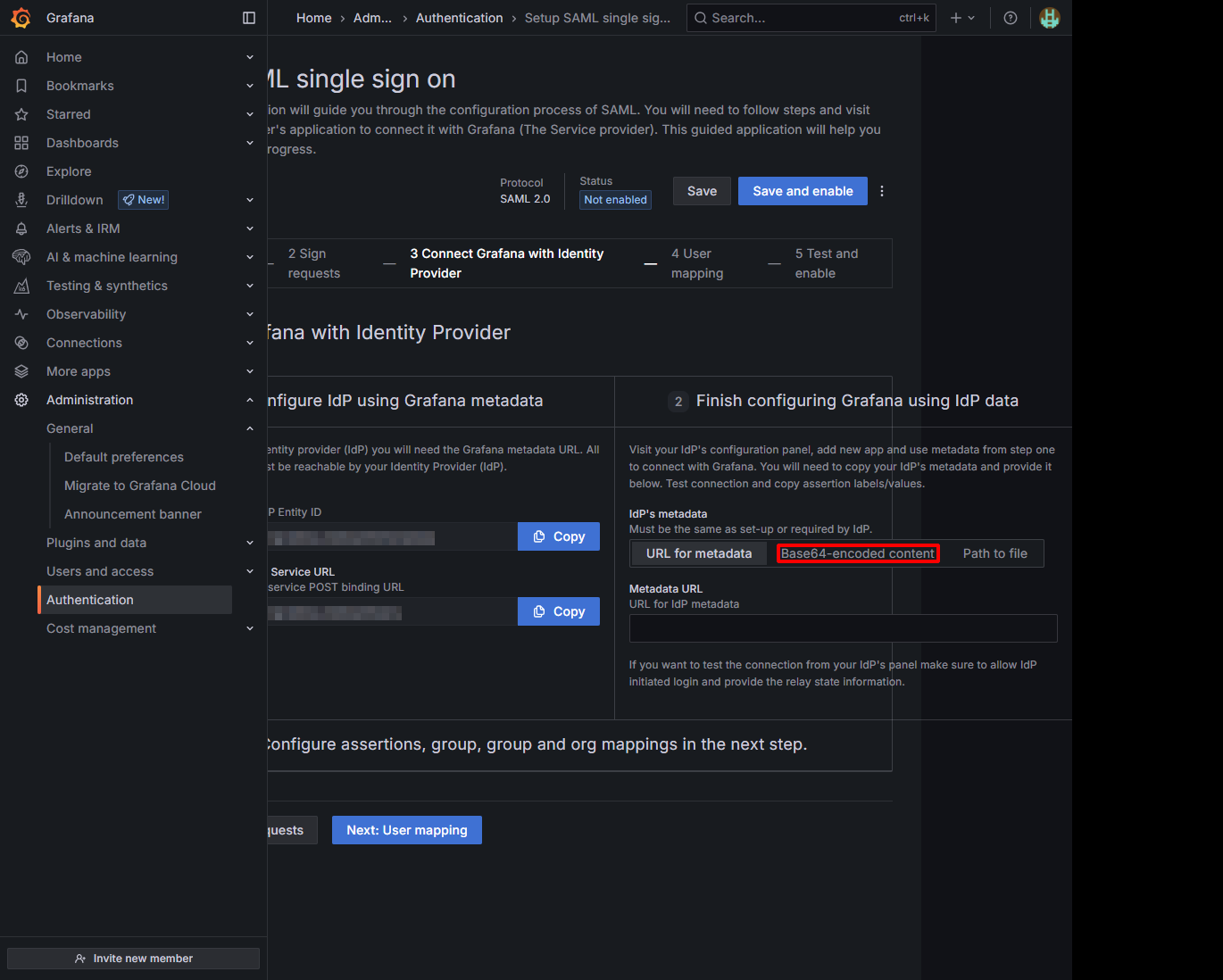This screenshot has width=1223, height=980.
Task: Select Path to file metadata option
Action: pyautogui.click(x=994, y=553)
